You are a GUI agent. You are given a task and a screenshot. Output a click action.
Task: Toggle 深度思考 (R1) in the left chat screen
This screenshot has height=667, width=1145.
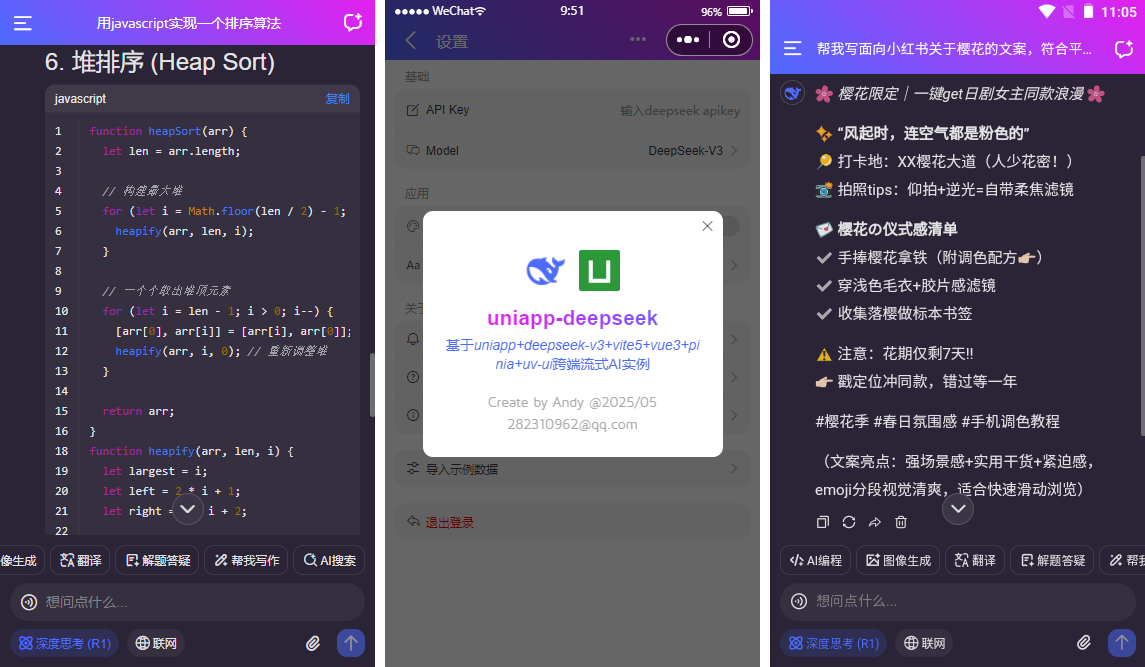[x=65, y=643]
